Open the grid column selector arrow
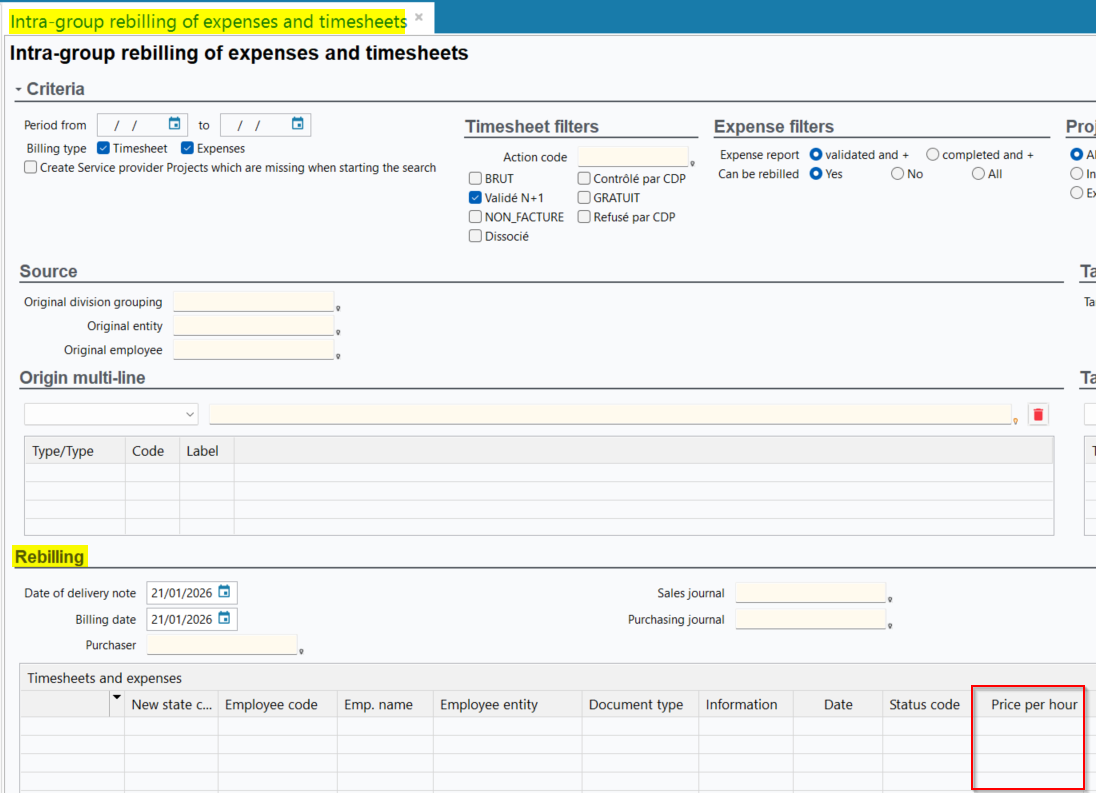This screenshot has width=1096, height=793. 116,697
